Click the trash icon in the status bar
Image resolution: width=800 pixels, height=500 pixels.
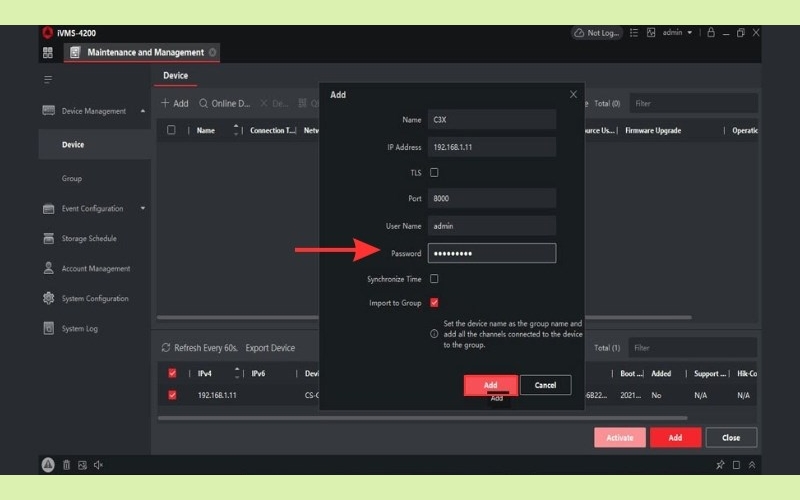coord(66,465)
